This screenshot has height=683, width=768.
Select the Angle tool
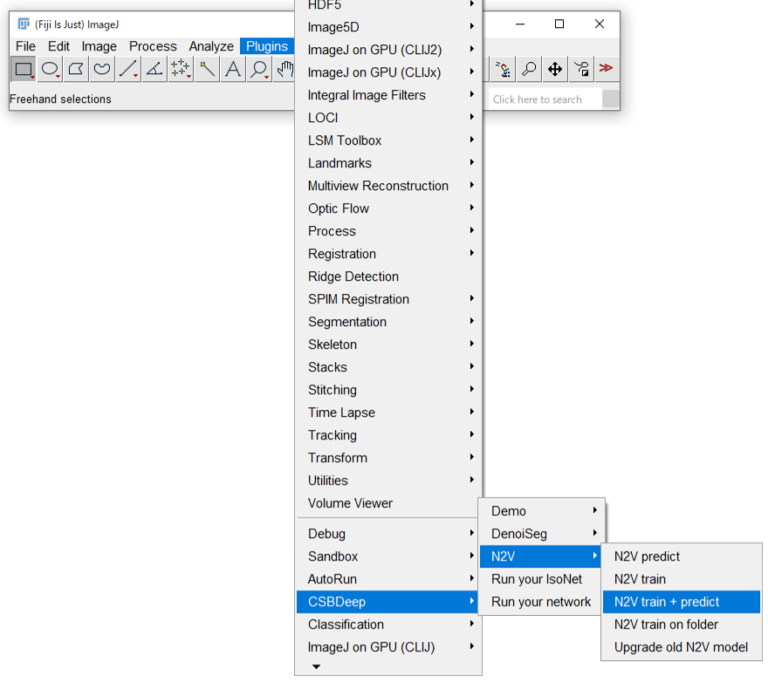tap(154, 69)
